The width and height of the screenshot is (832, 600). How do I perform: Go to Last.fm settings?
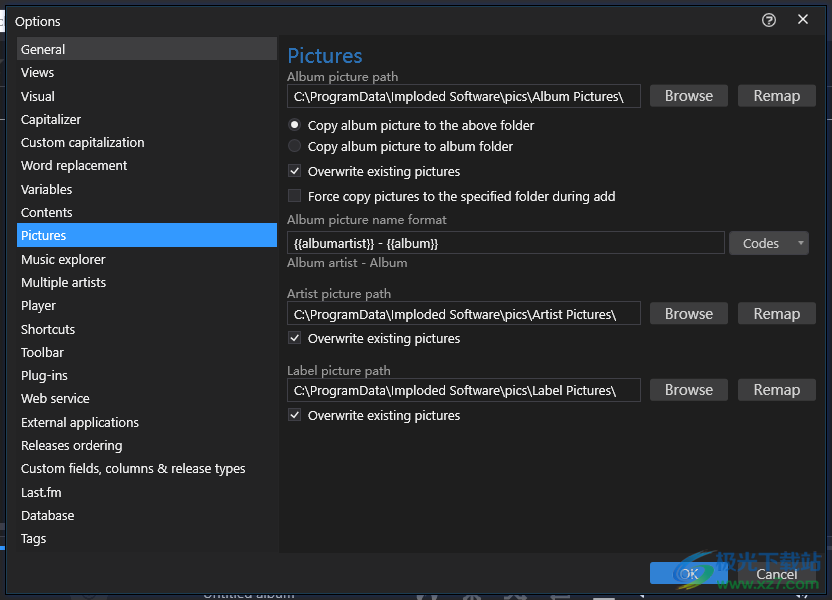coord(41,492)
